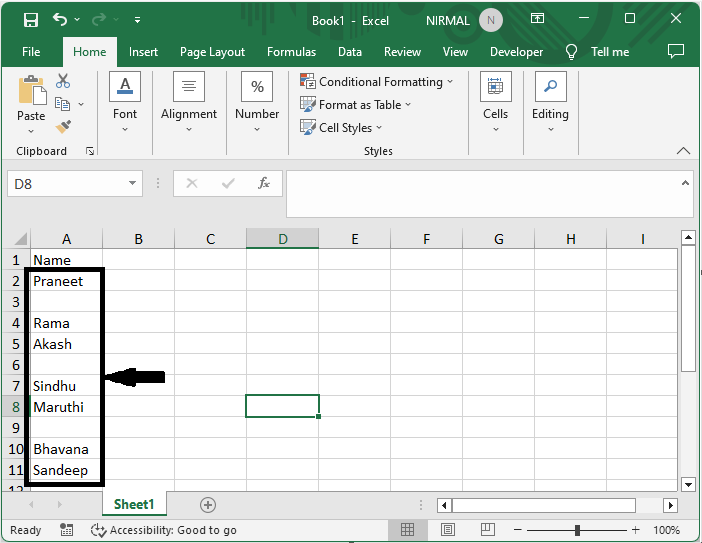Click Accessibility: Good to go status
Screen dimensions: 702x543
tap(164, 530)
